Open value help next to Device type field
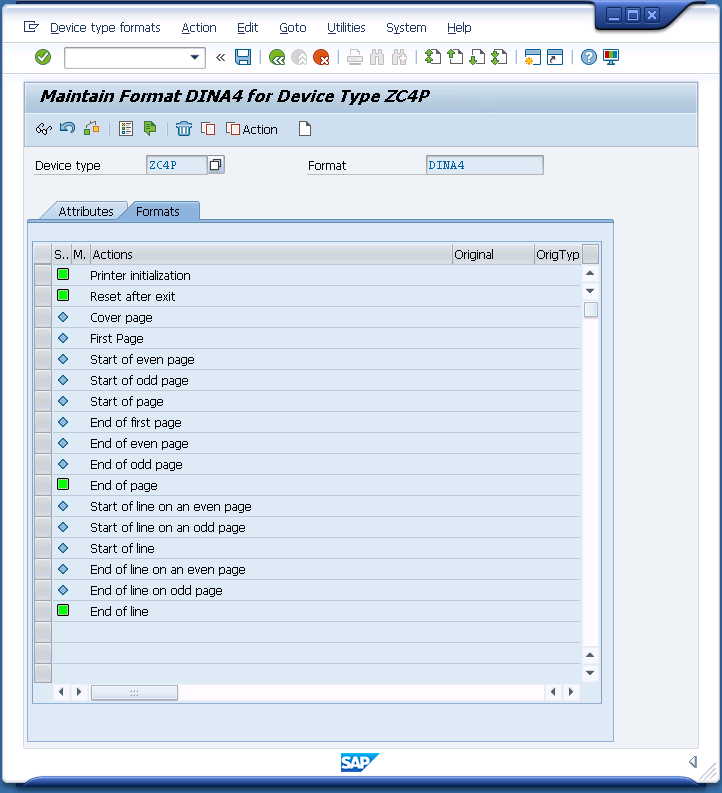The height and width of the screenshot is (793, 722). click(x=216, y=165)
